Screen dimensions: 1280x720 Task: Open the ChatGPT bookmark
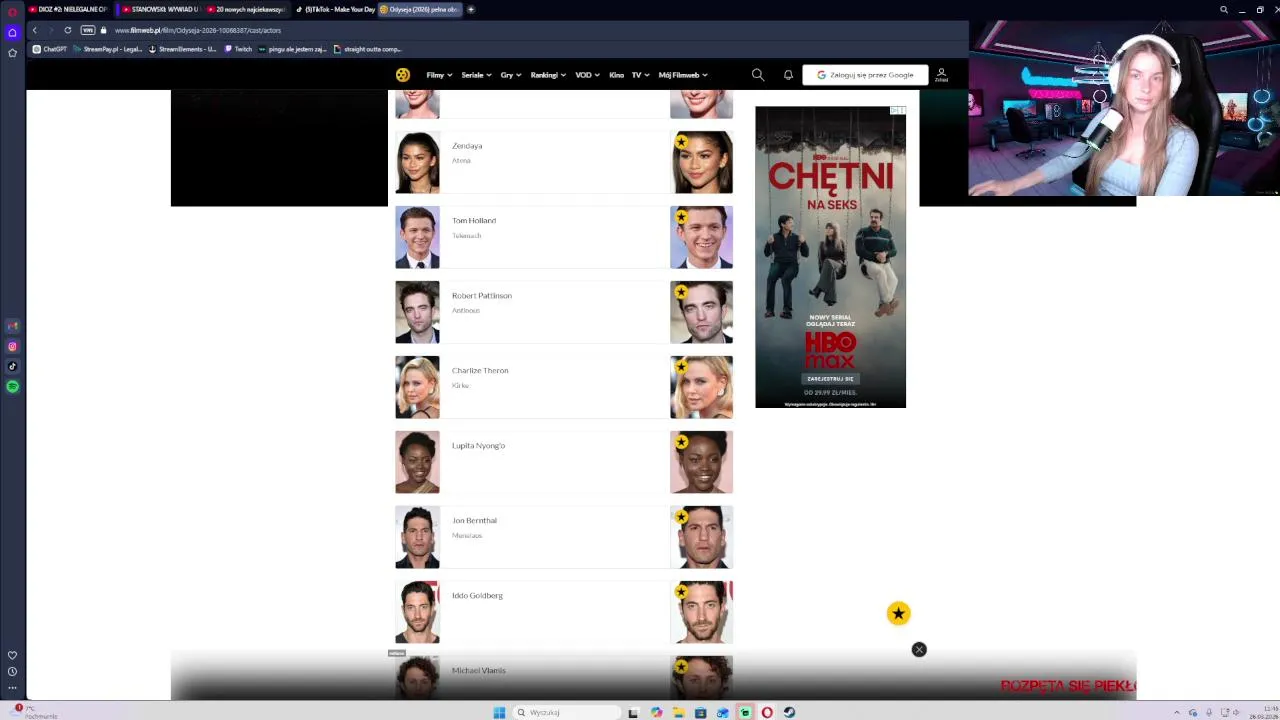tap(49, 49)
